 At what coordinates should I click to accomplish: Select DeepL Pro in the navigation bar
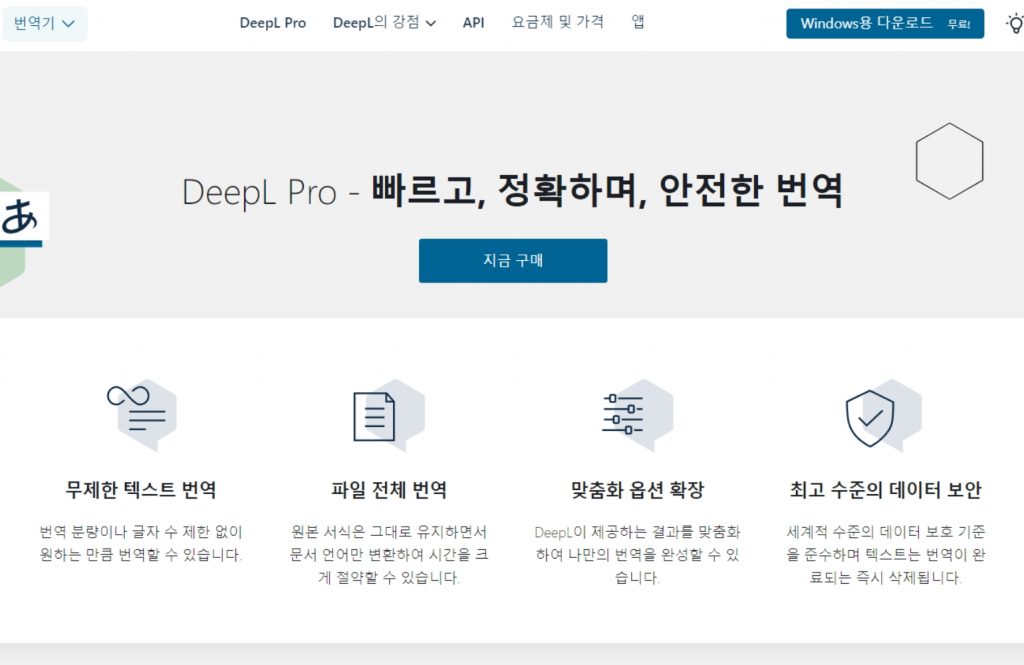point(272,21)
